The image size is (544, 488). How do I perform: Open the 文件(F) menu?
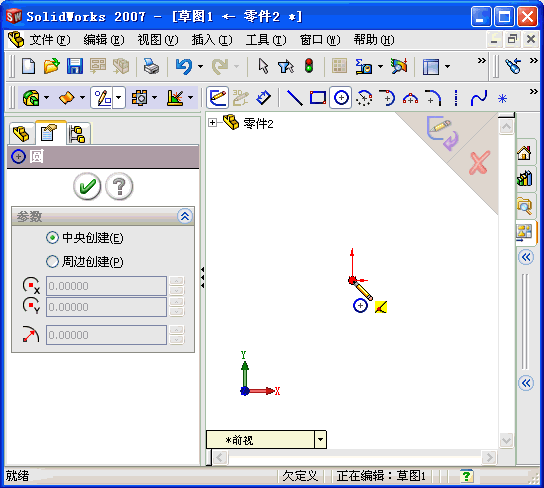[49, 40]
